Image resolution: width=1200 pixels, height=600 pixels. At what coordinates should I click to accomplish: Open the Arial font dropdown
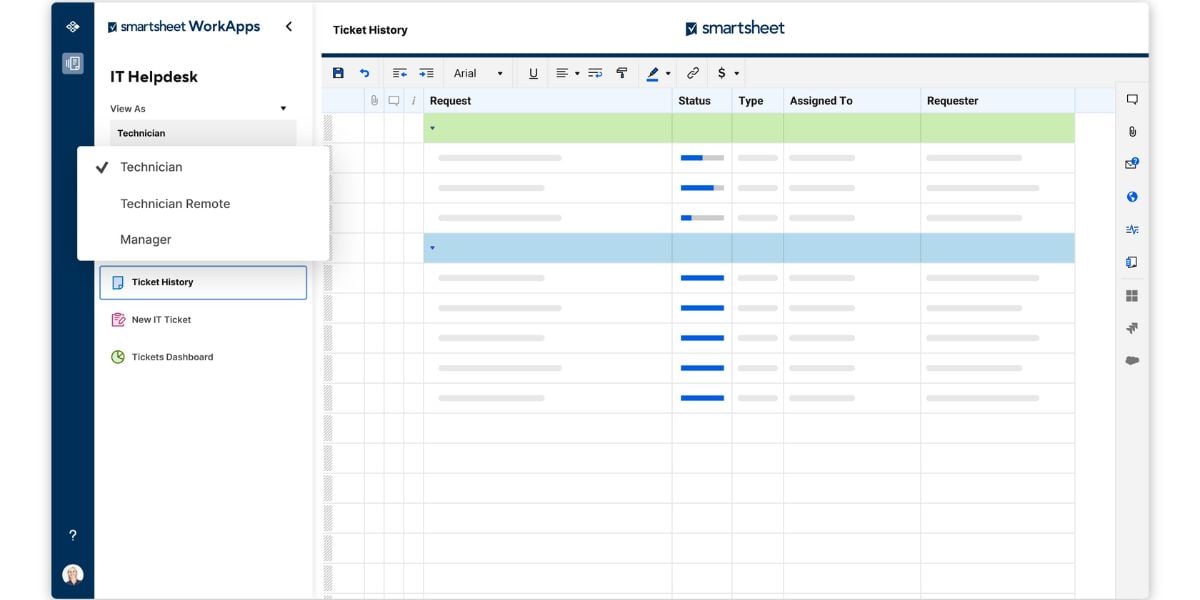click(x=478, y=73)
